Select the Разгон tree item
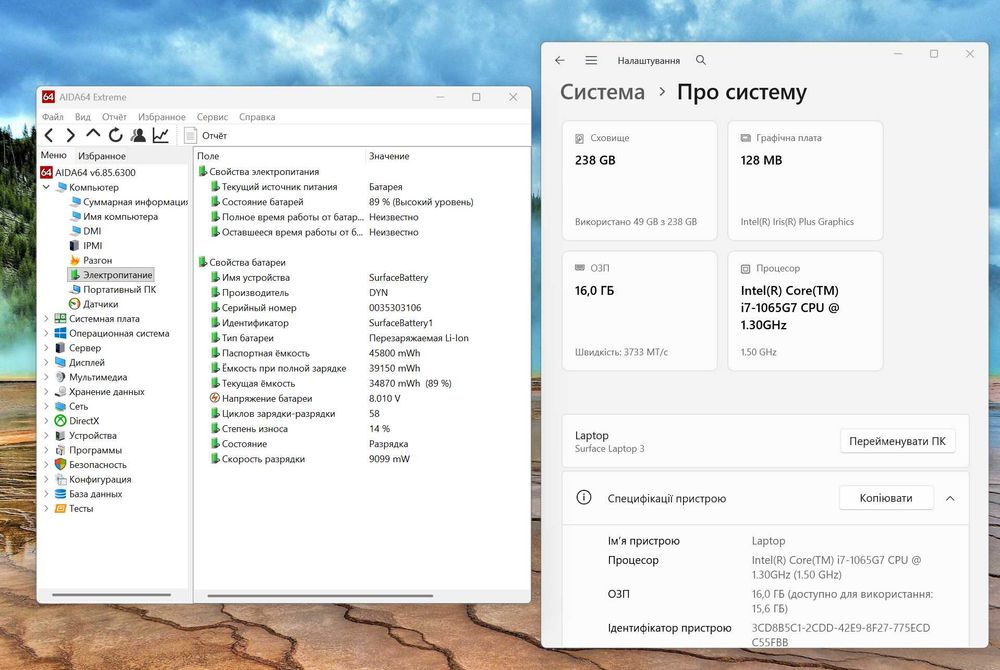 pos(91,260)
